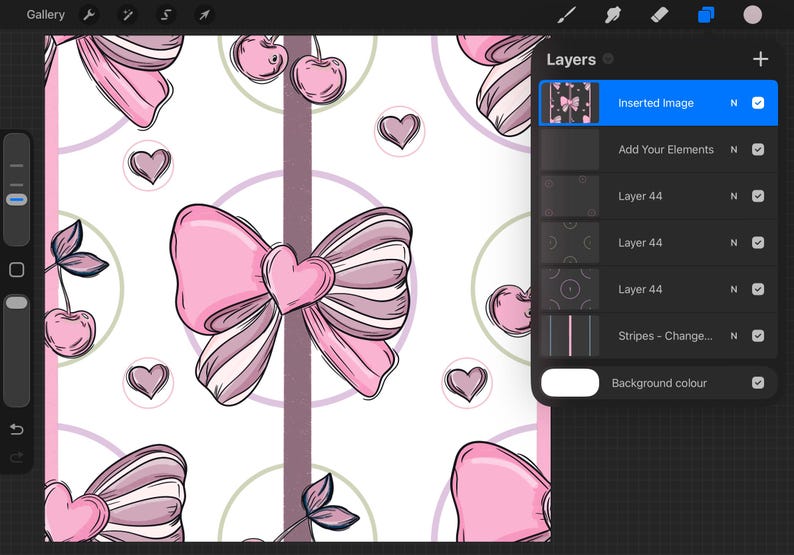Viewport: 794px width, 555px height.
Task: Close the Layers panel via the layers icon
Action: tap(706, 15)
